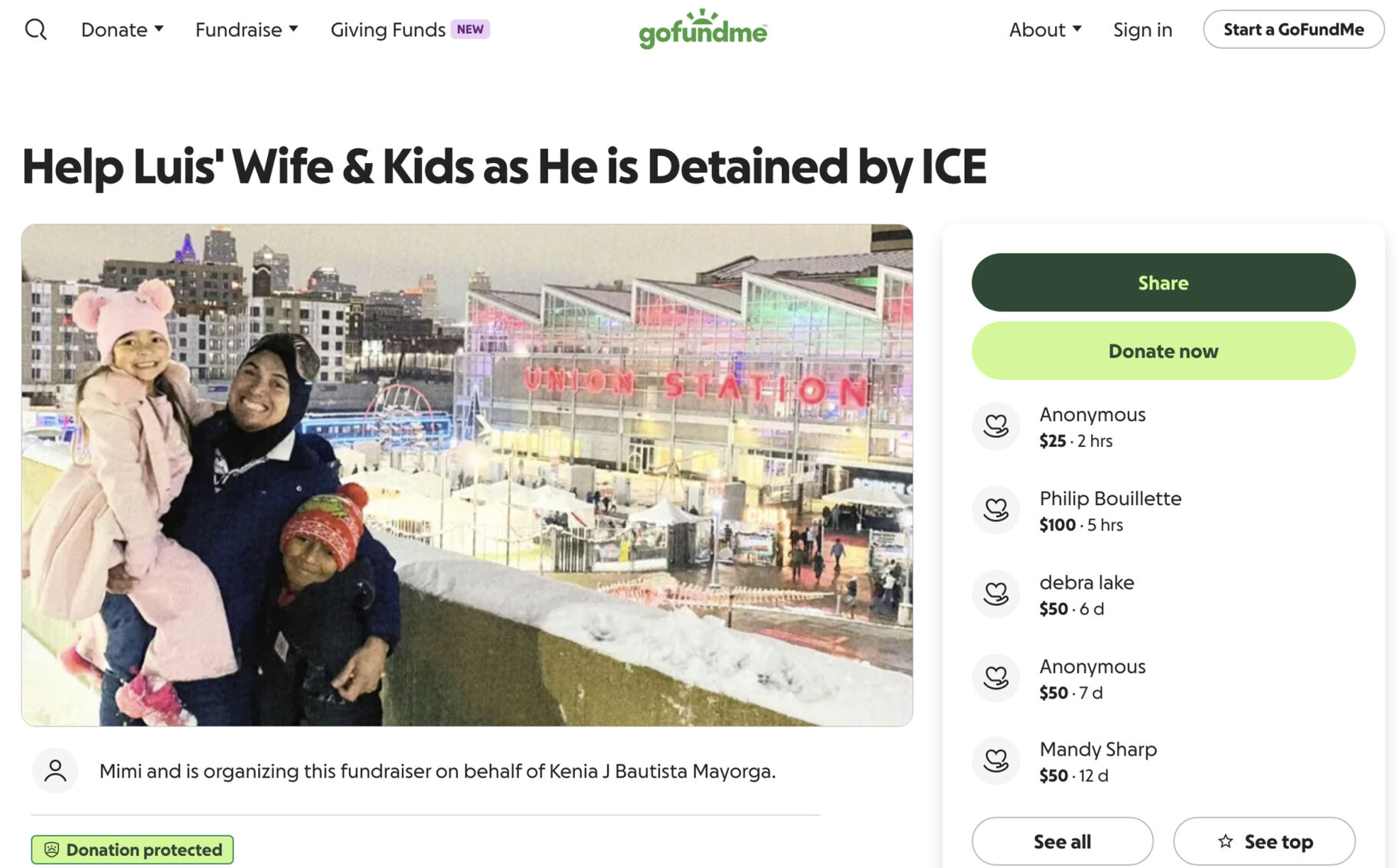This screenshot has height=868, width=1398.
Task: Click the search magnifier icon
Action: 36,30
